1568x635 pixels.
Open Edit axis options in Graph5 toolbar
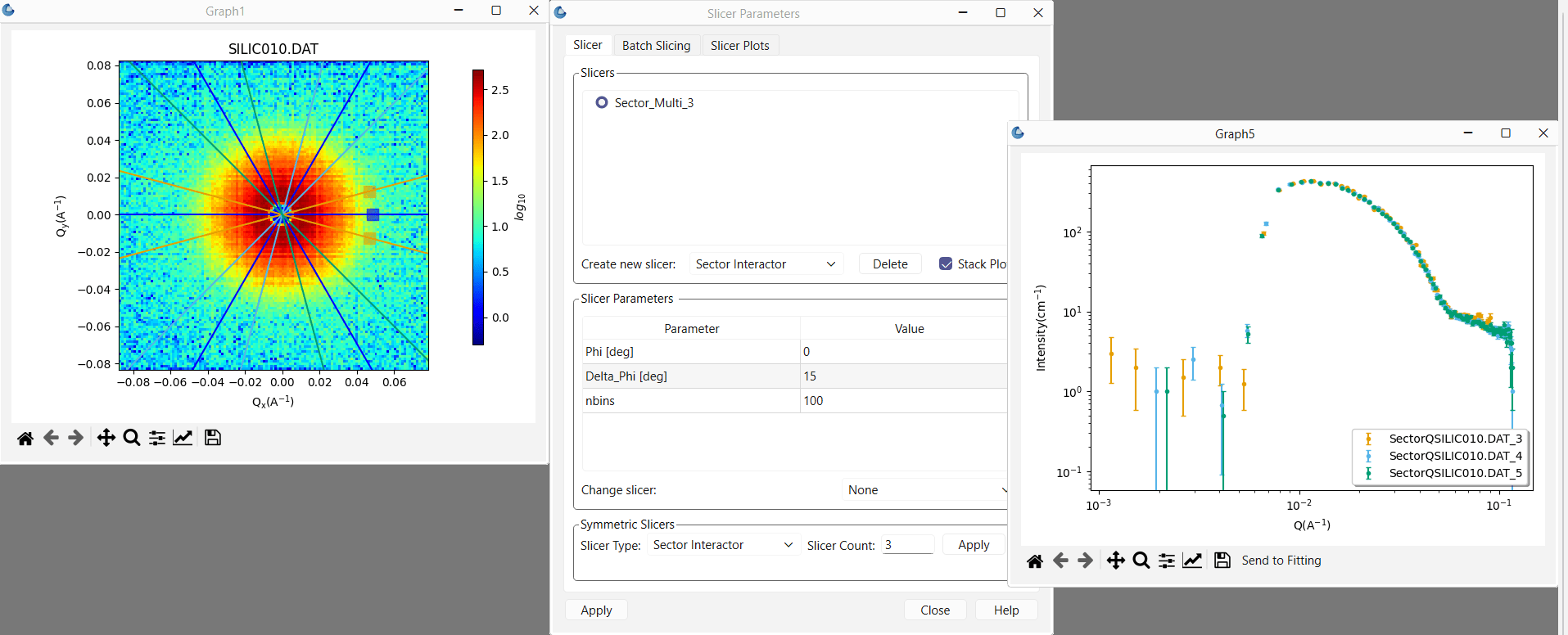coord(1192,561)
